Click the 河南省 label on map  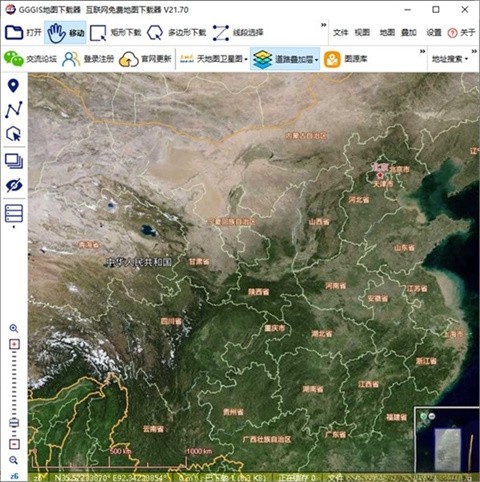(336, 286)
